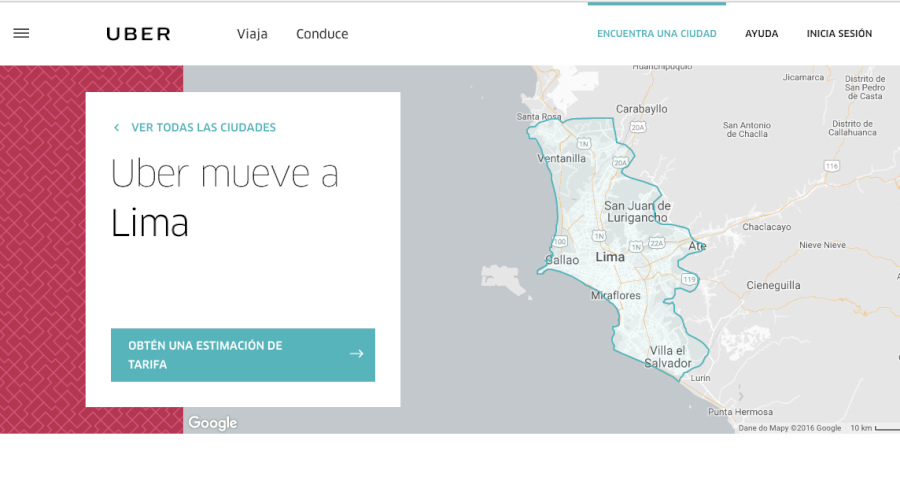Open the Viaja menu

[252, 34]
